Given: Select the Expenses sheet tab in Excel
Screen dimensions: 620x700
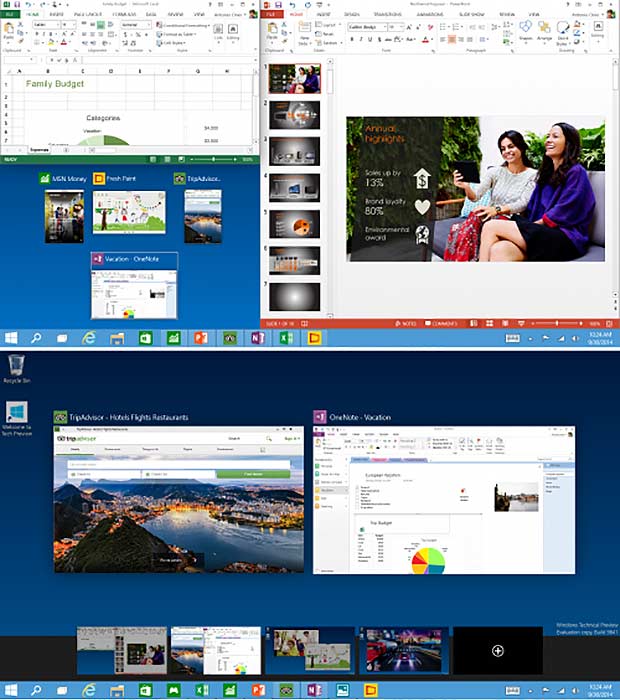Looking at the screenshot, I should [39, 148].
